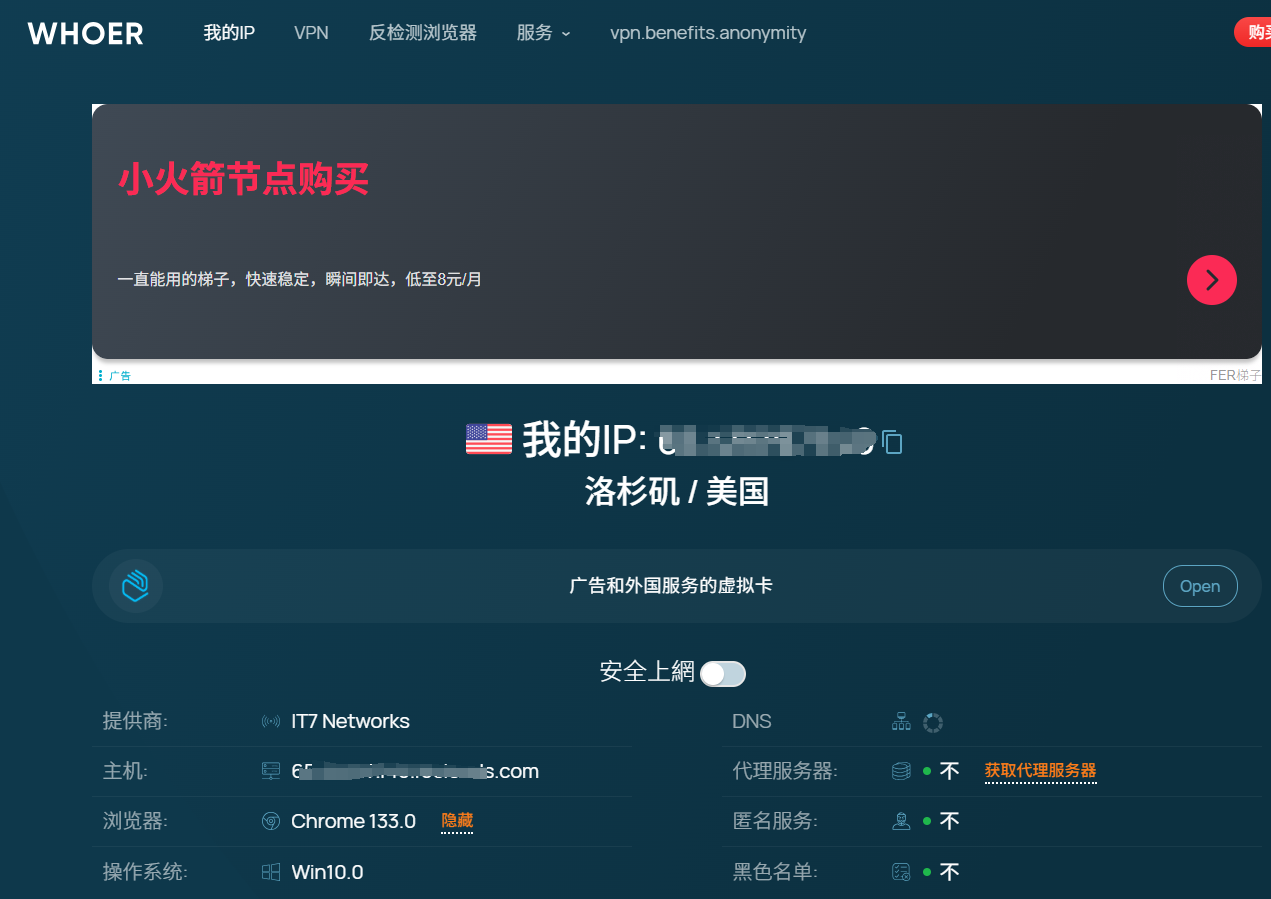Click the 匿名服务: label
1271x899 pixels.
click(x=776, y=822)
